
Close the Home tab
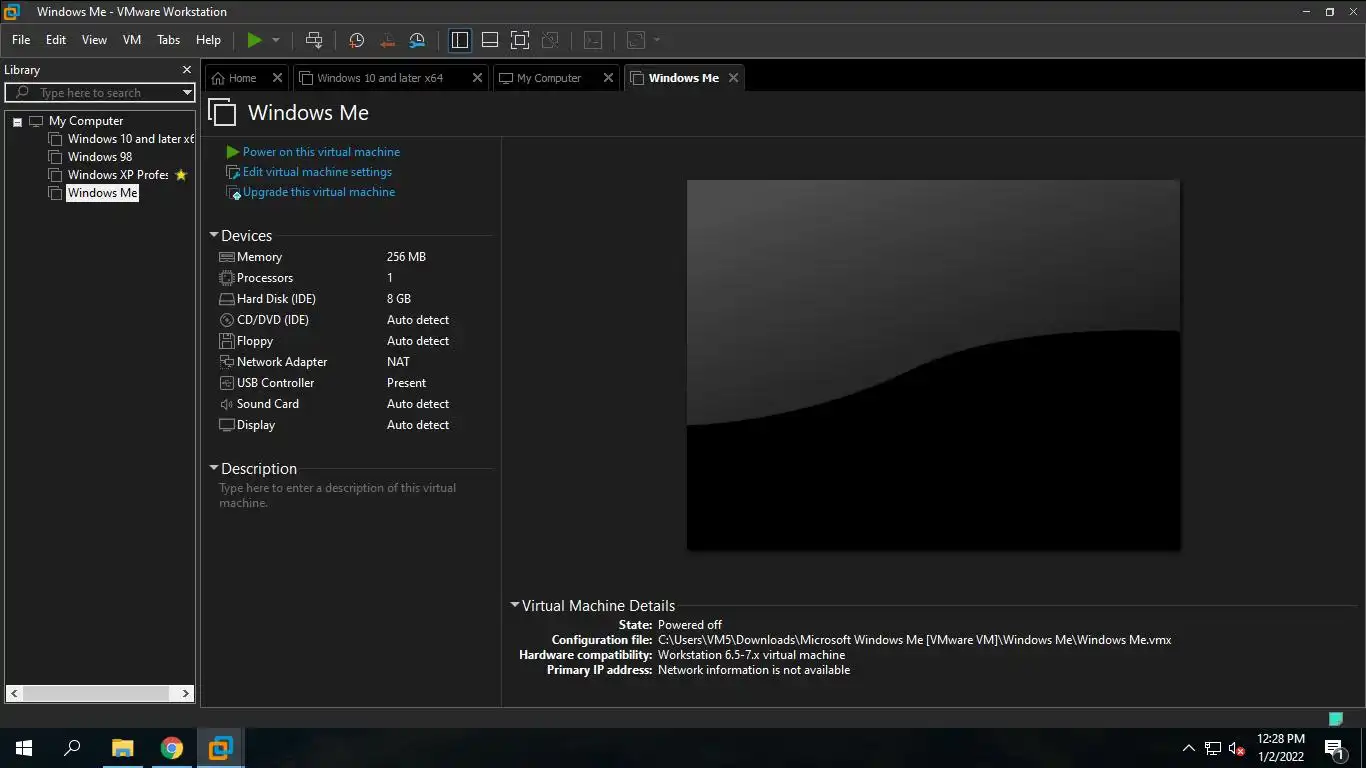277,78
